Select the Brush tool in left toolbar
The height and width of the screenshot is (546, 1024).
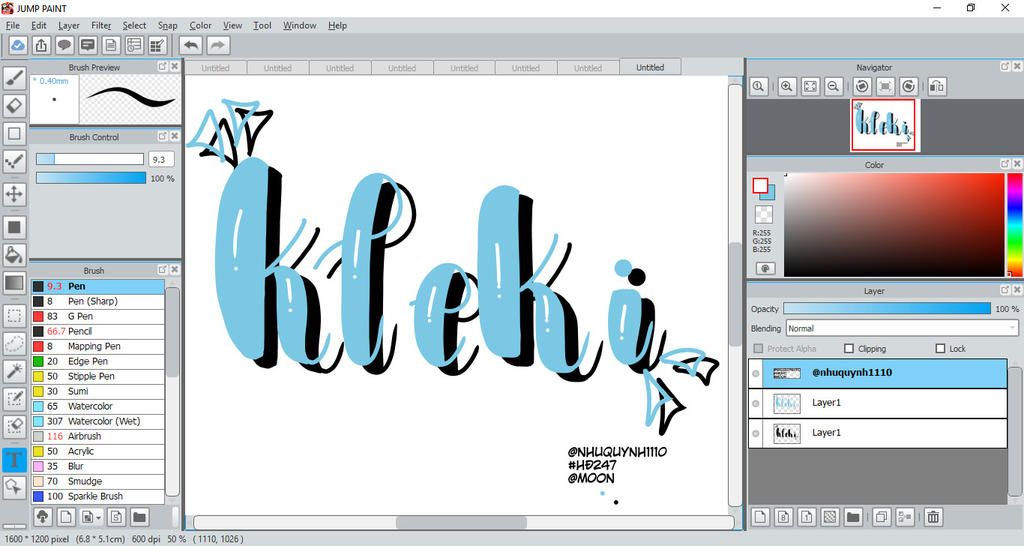[x=14, y=78]
